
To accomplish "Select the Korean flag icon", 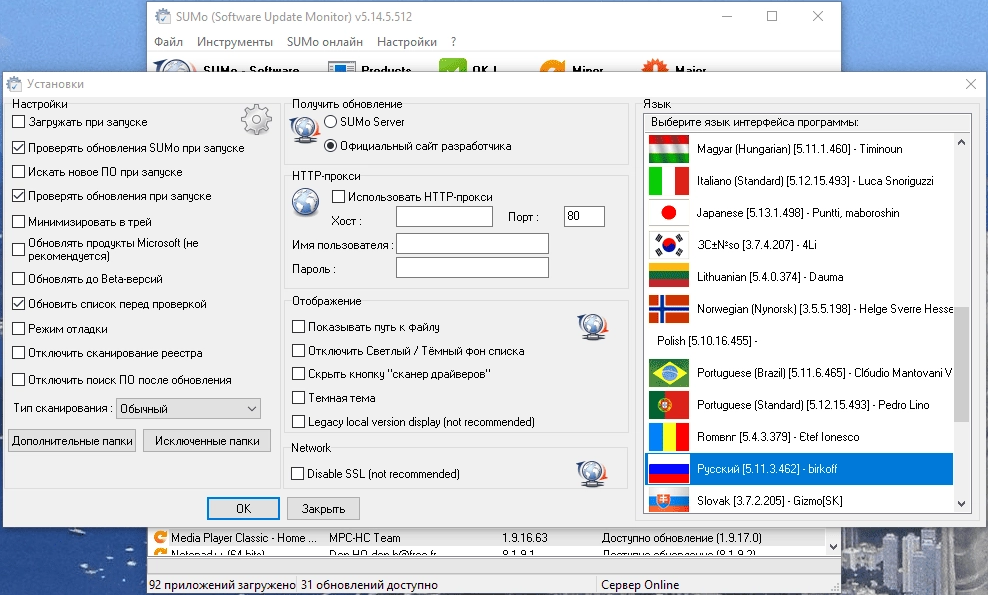I will coord(669,245).
